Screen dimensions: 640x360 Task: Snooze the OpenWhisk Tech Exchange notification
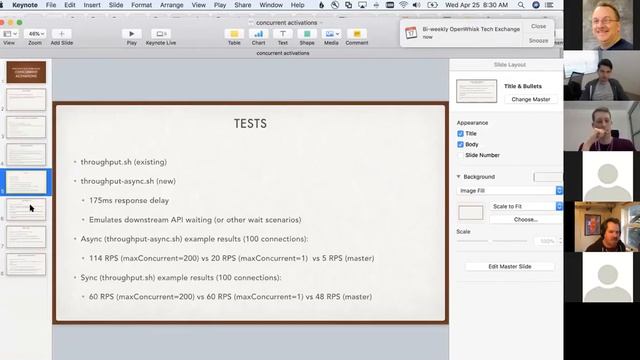point(538,41)
